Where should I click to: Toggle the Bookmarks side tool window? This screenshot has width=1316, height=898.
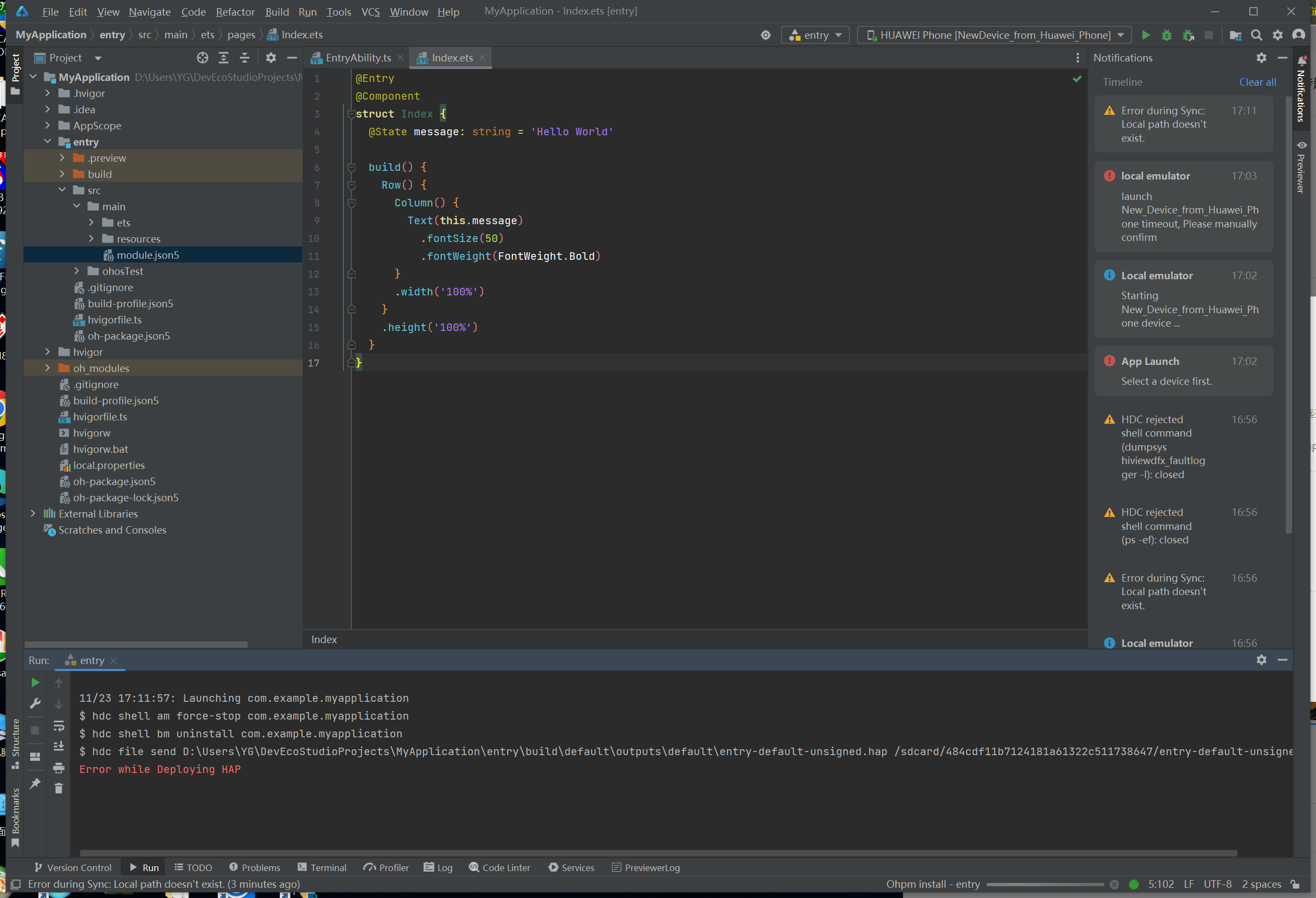15,818
